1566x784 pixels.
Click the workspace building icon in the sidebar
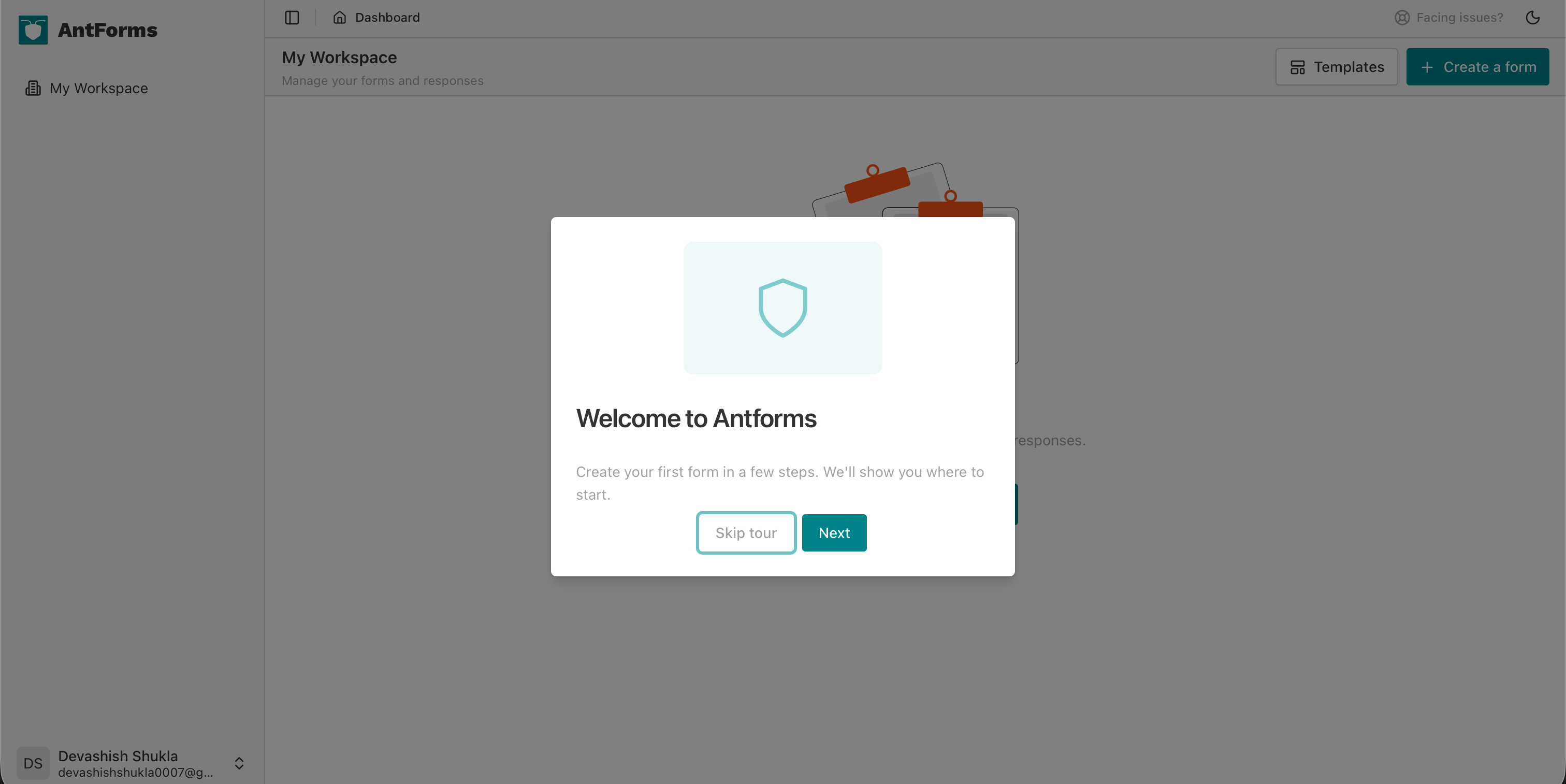[34, 88]
